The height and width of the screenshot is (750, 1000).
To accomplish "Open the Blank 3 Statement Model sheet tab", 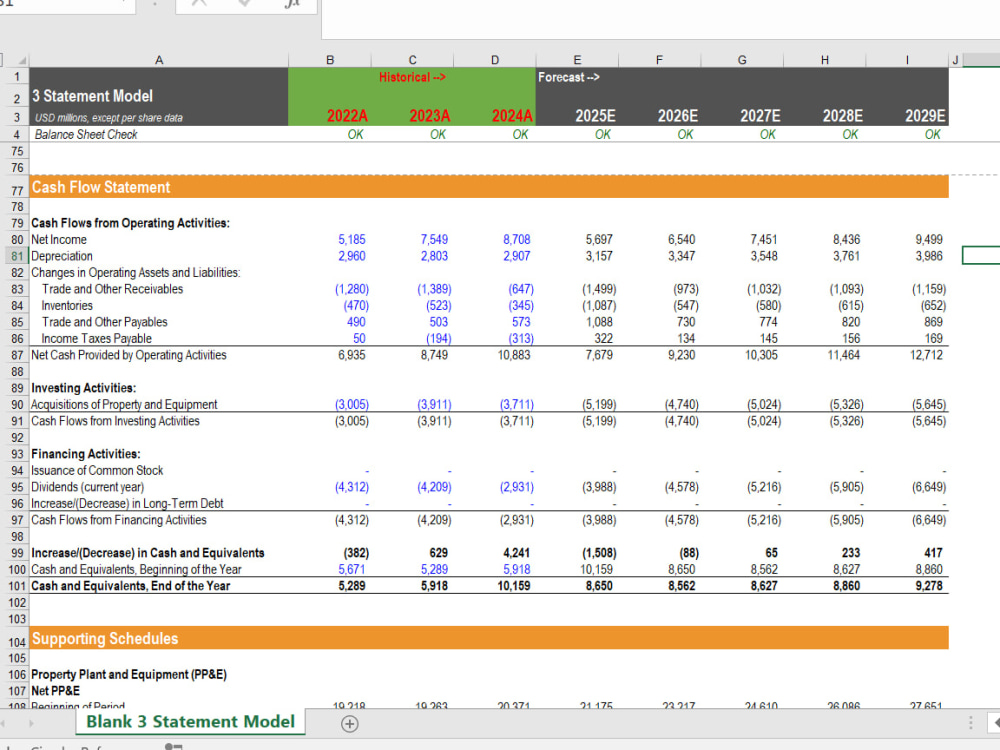I will point(190,722).
